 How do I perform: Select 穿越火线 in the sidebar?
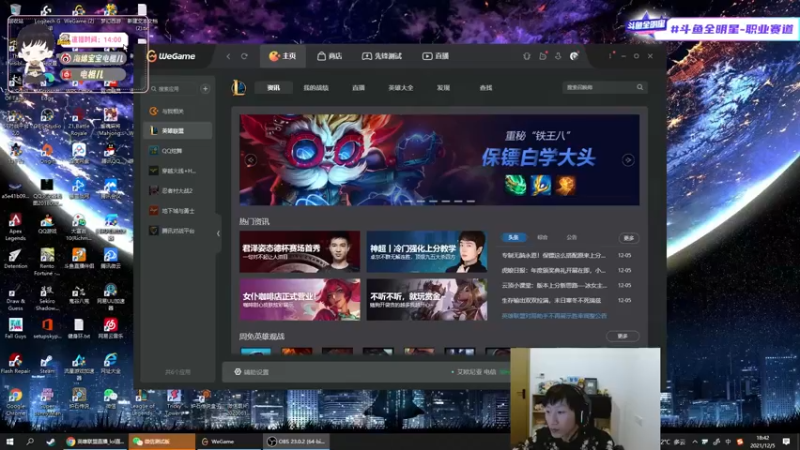[178, 170]
